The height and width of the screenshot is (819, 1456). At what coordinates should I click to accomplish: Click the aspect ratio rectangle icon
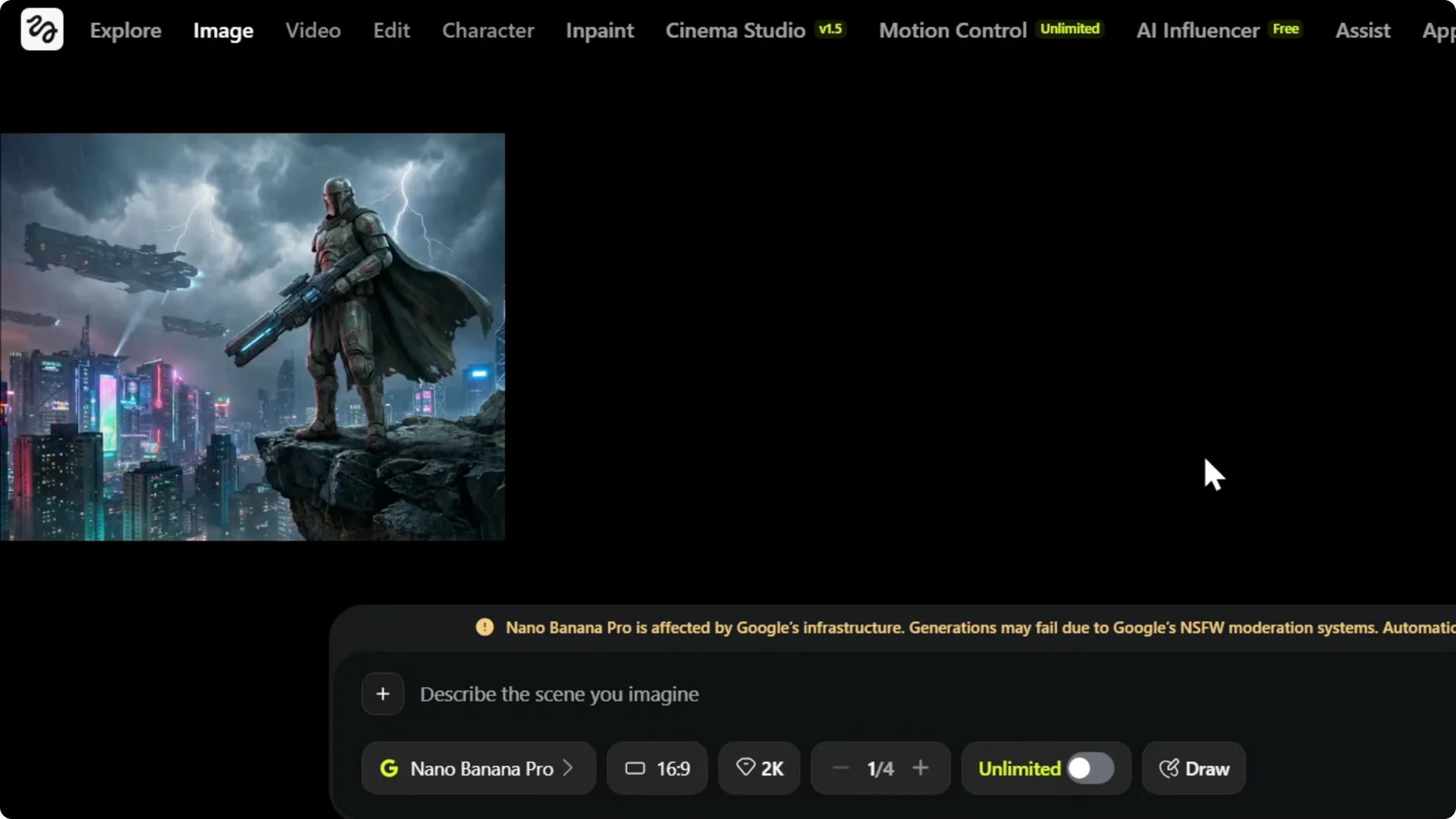tap(635, 768)
